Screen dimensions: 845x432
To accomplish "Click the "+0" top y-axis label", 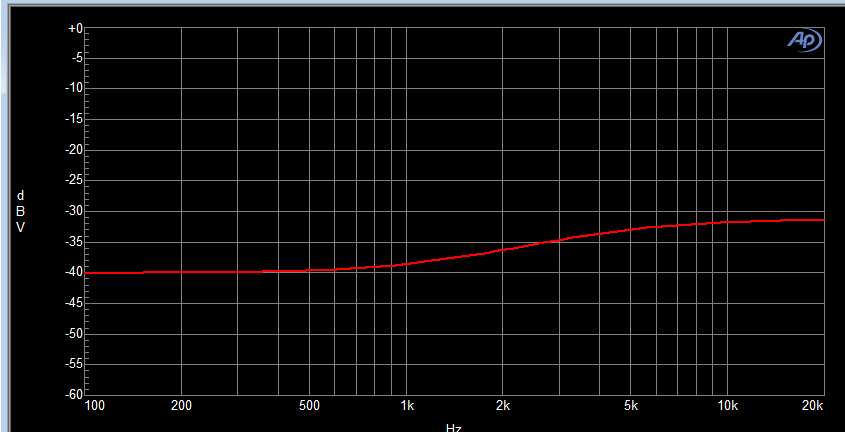I will [x=75, y=28].
